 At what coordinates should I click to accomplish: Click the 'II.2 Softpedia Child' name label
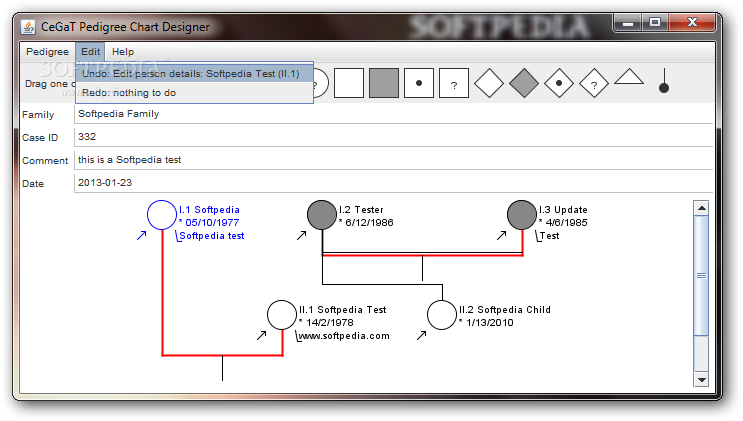[x=505, y=310]
